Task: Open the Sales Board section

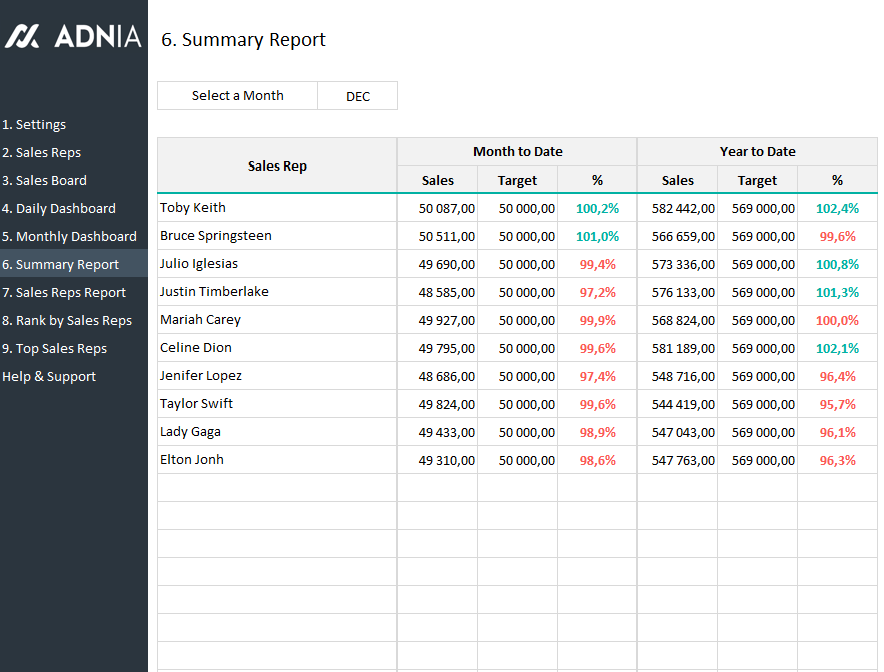Action: [x=45, y=181]
